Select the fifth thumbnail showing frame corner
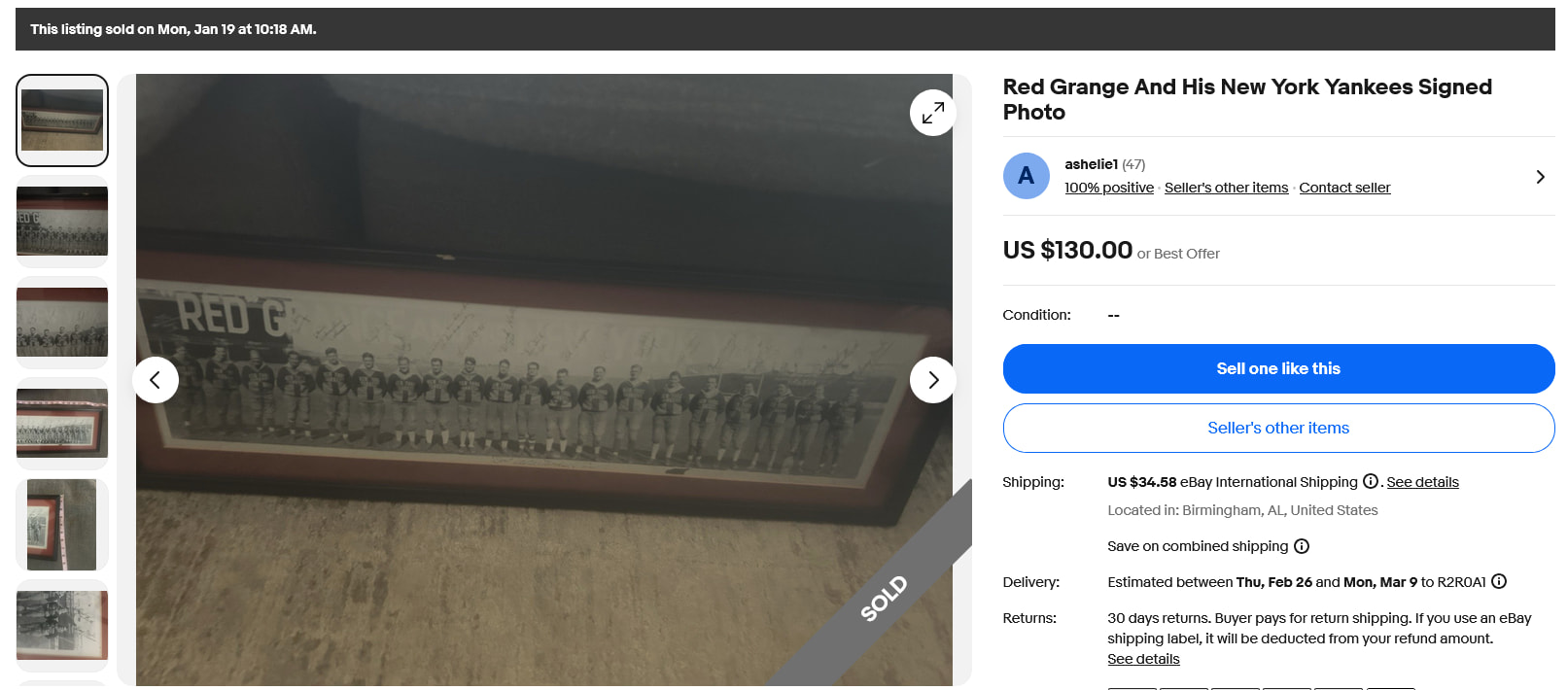 (x=62, y=525)
